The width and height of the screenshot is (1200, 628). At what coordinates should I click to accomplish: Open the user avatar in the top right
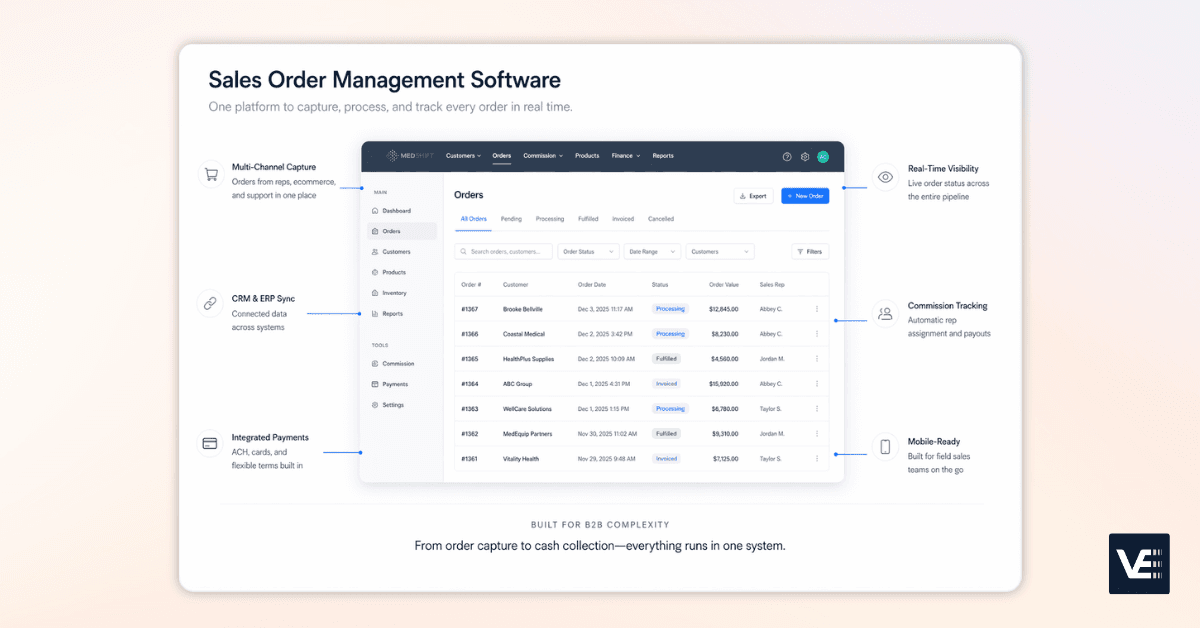pyautogui.click(x=821, y=156)
